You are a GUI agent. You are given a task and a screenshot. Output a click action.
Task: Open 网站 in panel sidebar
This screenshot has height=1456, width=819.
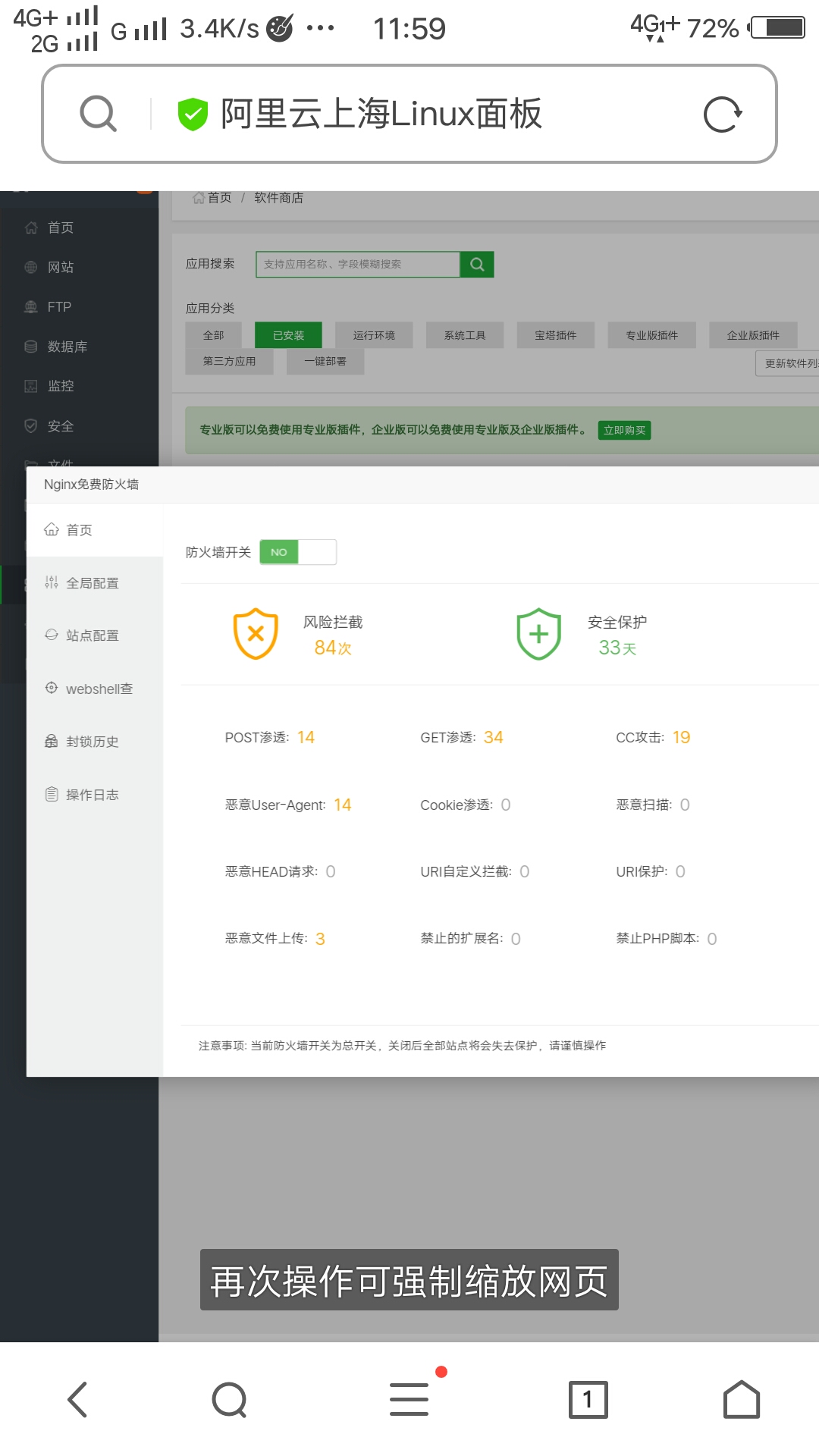coord(61,267)
